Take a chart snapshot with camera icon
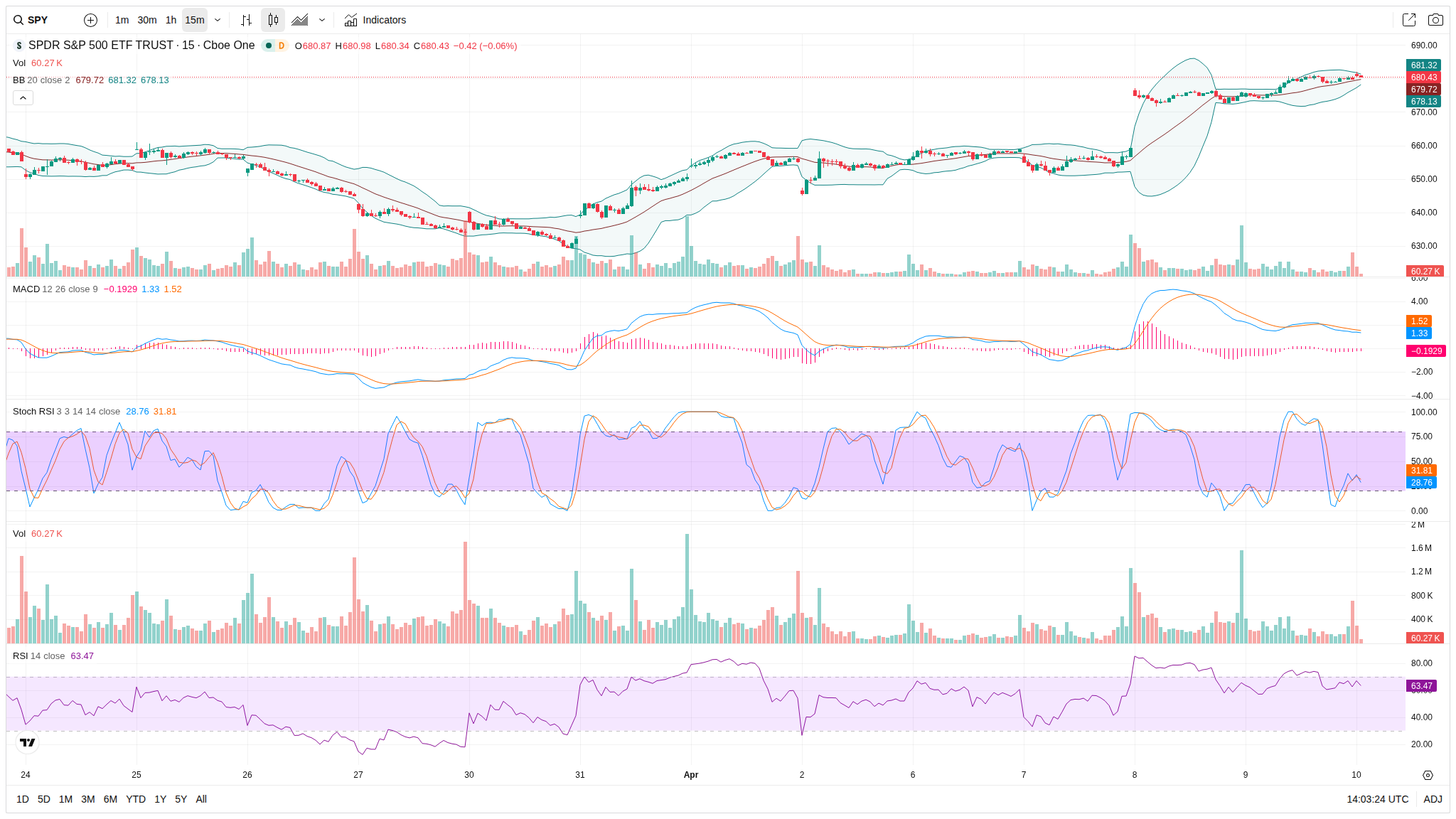The height and width of the screenshot is (819, 1456). (1435, 20)
